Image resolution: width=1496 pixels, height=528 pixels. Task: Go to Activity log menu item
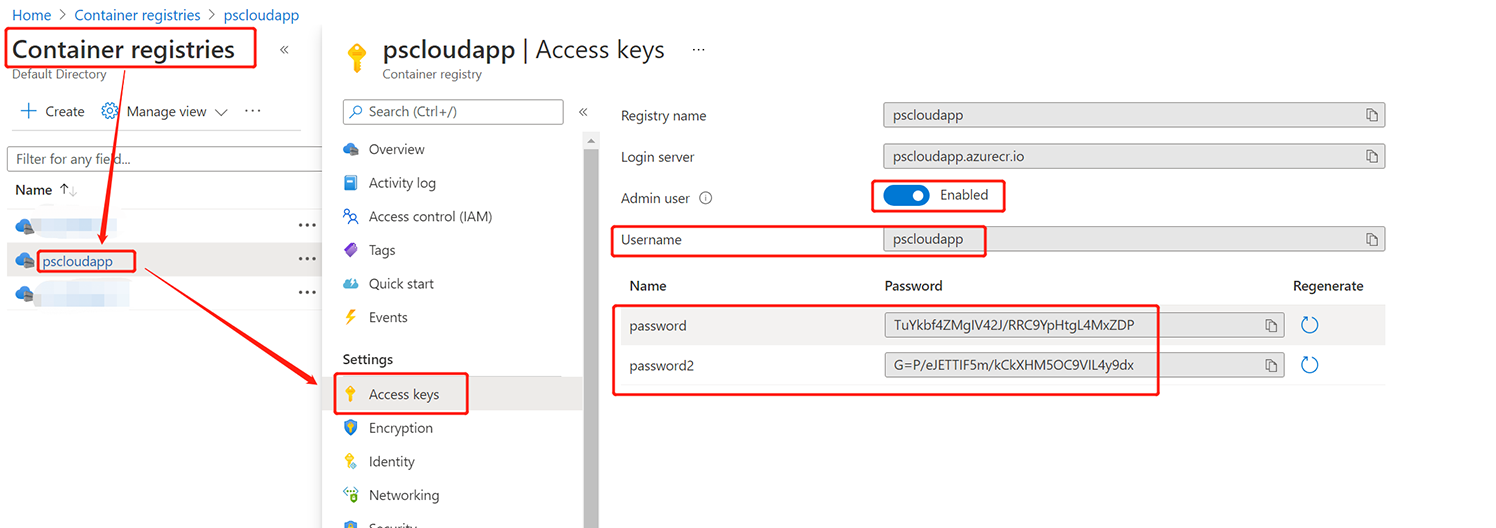(x=402, y=183)
